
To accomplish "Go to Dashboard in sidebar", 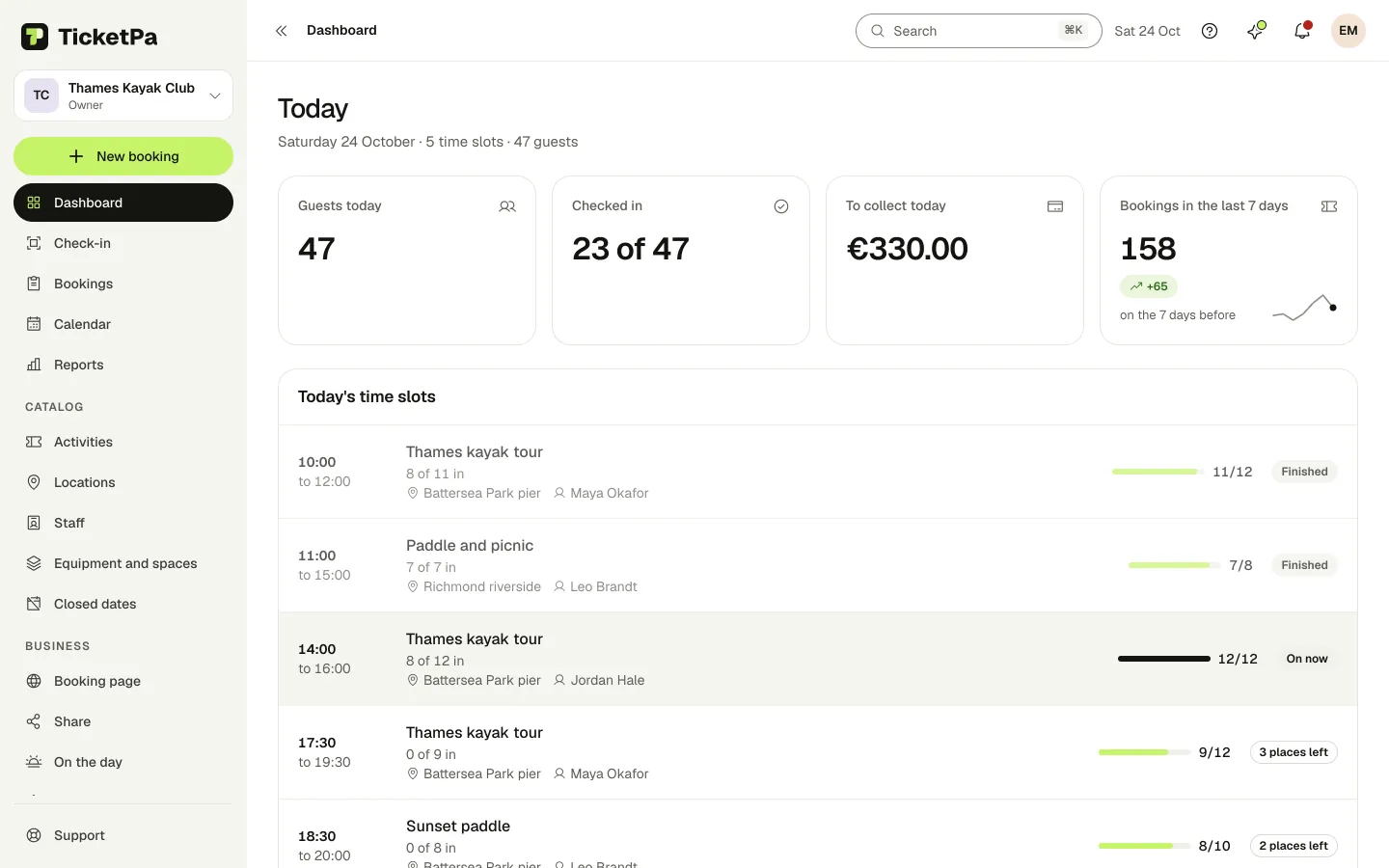I will tap(123, 203).
